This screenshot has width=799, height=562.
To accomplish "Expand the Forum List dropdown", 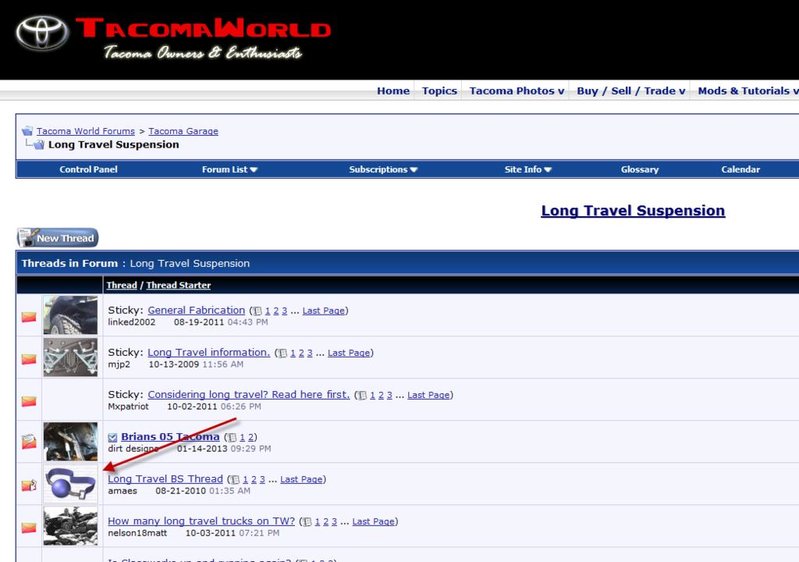I will 229,170.
